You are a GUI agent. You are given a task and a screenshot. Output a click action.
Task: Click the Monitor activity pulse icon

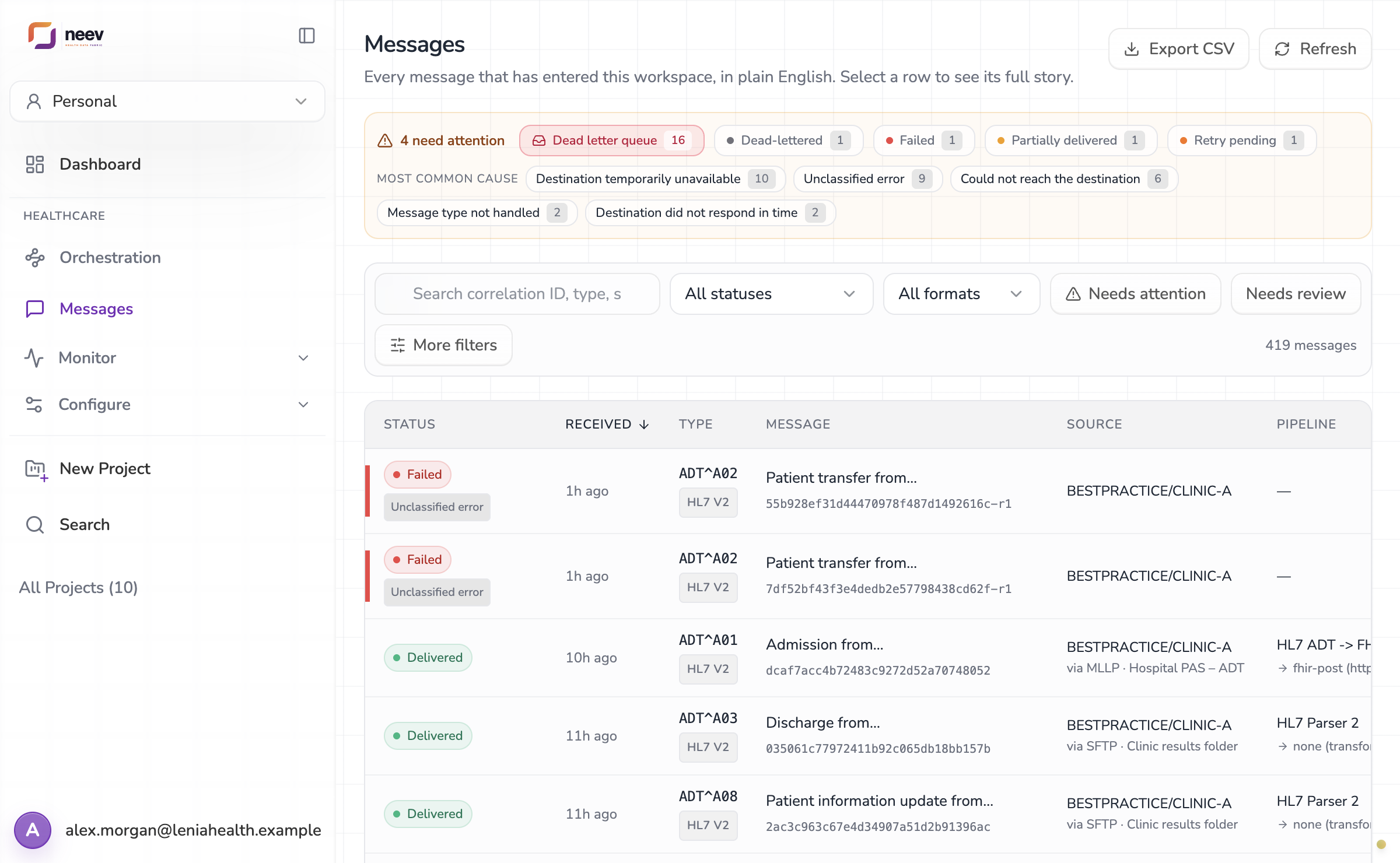(34, 358)
